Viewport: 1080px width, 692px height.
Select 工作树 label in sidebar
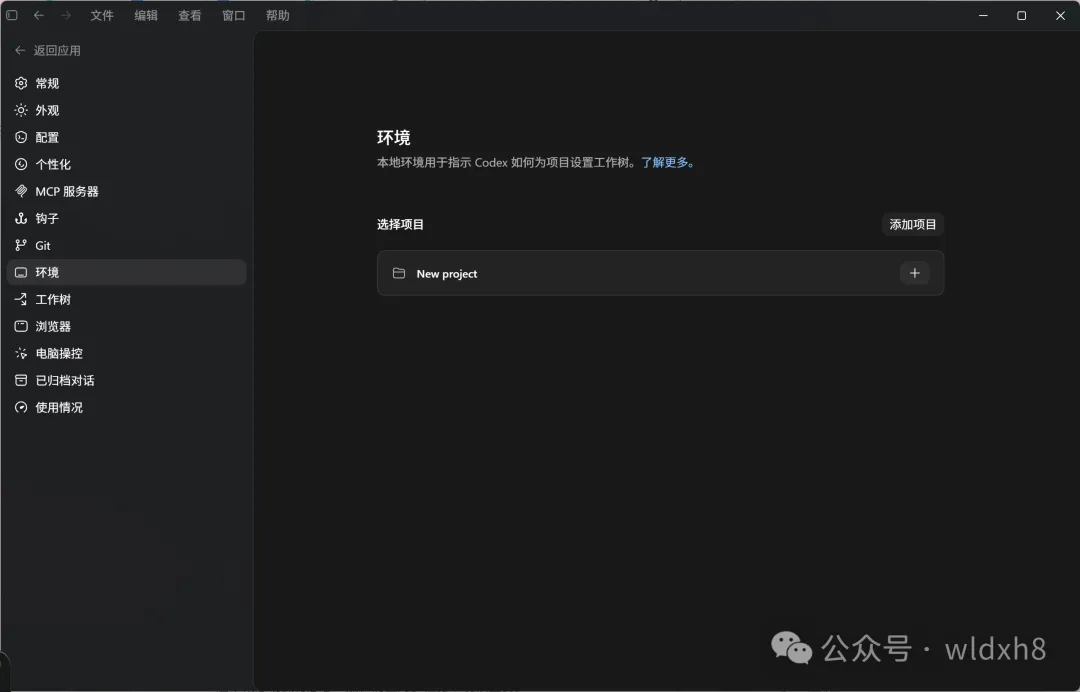point(53,299)
